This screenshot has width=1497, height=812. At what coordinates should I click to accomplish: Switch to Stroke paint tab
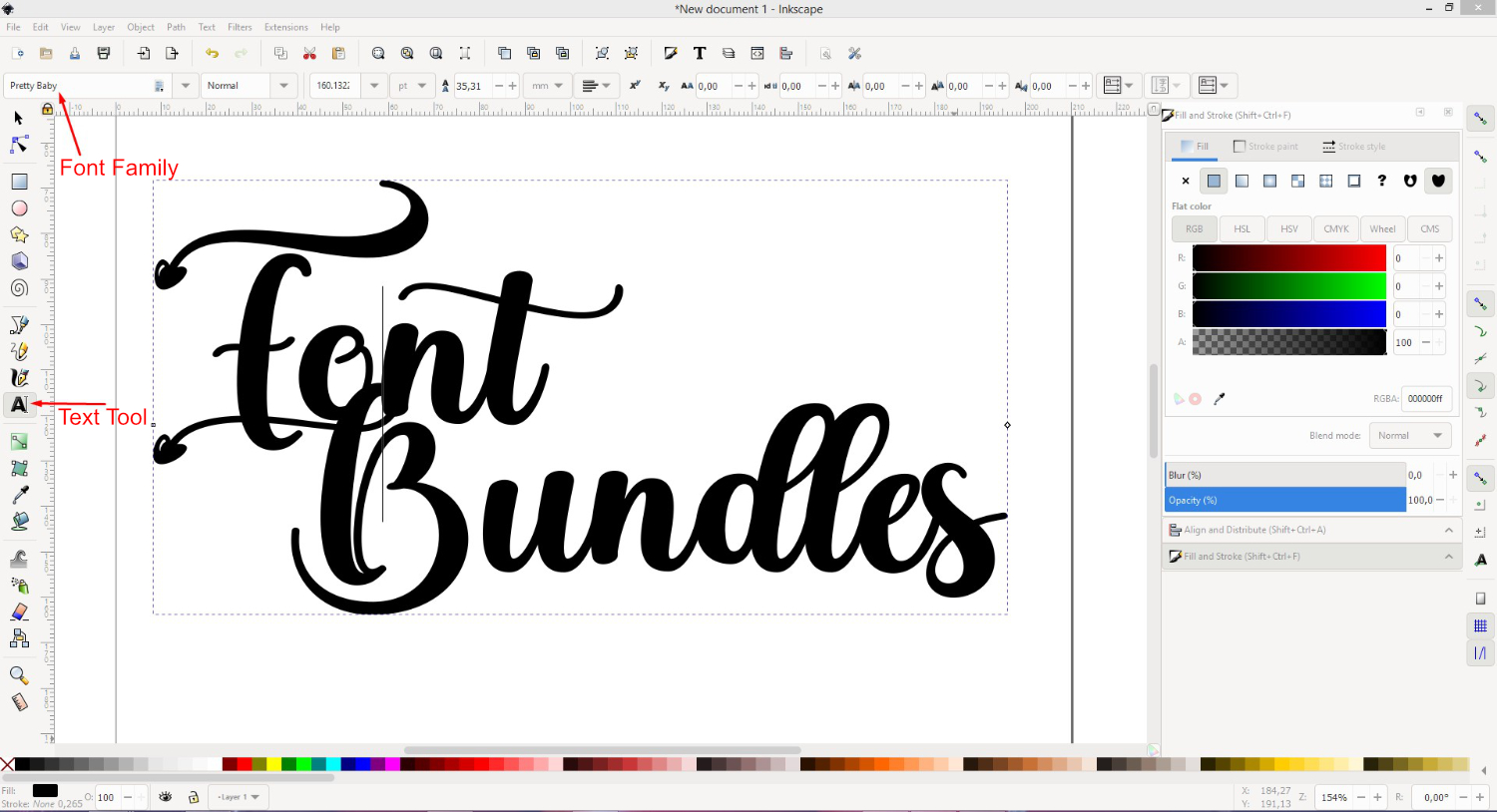(x=1265, y=147)
